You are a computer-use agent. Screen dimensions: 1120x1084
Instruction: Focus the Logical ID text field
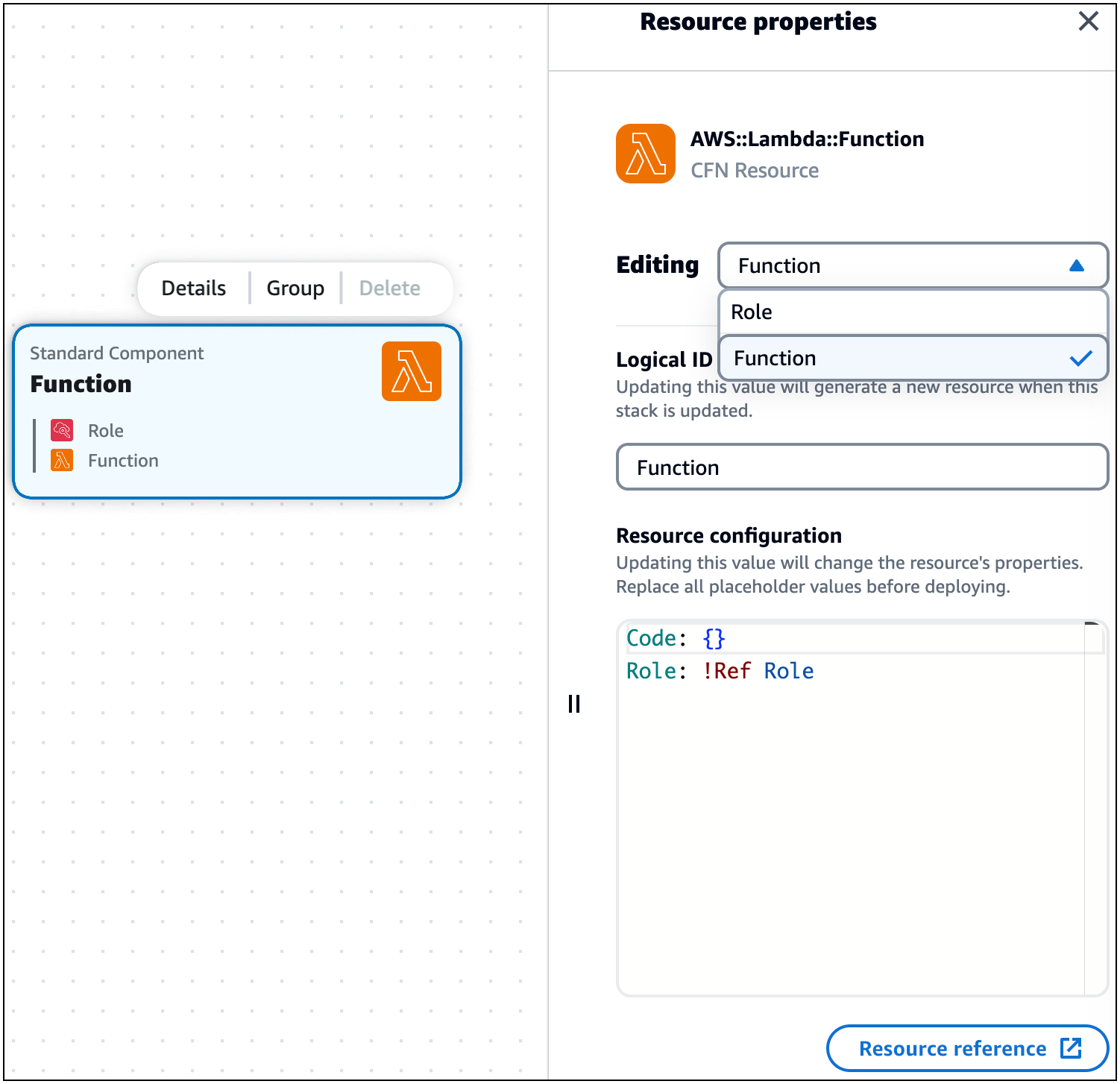click(x=862, y=467)
